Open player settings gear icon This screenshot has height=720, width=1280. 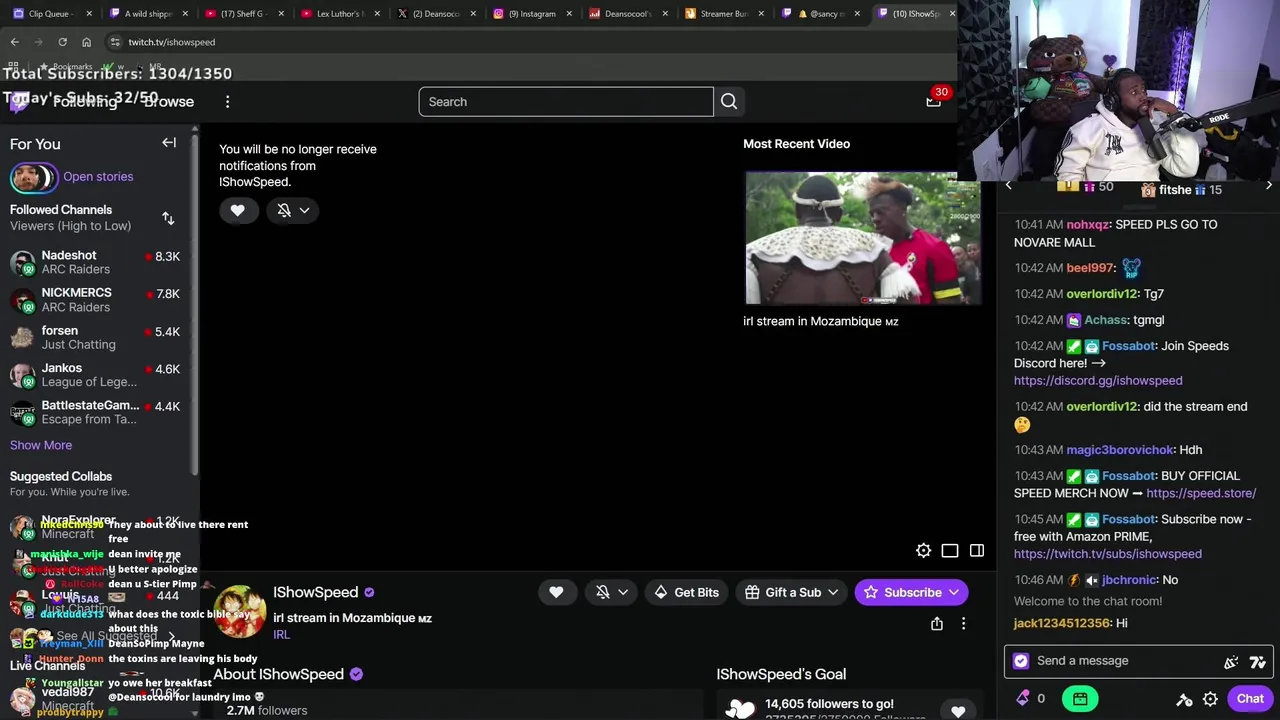923,551
